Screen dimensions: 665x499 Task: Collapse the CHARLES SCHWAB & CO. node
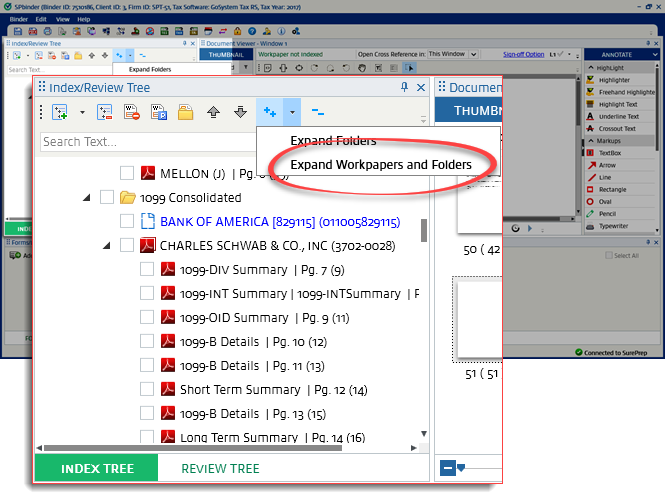tap(107, 245)
